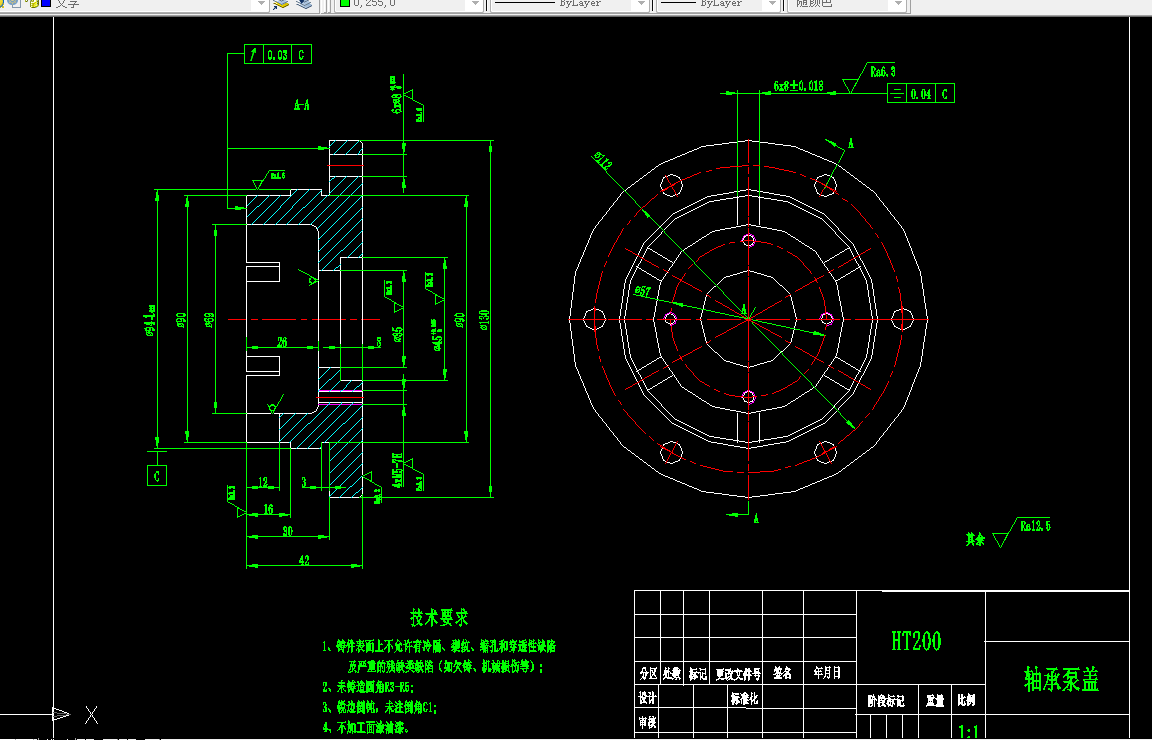Select the 0.04 symmetry tolerance value
The width and height of the screenshot is (1152, 740).
point(921,93)
